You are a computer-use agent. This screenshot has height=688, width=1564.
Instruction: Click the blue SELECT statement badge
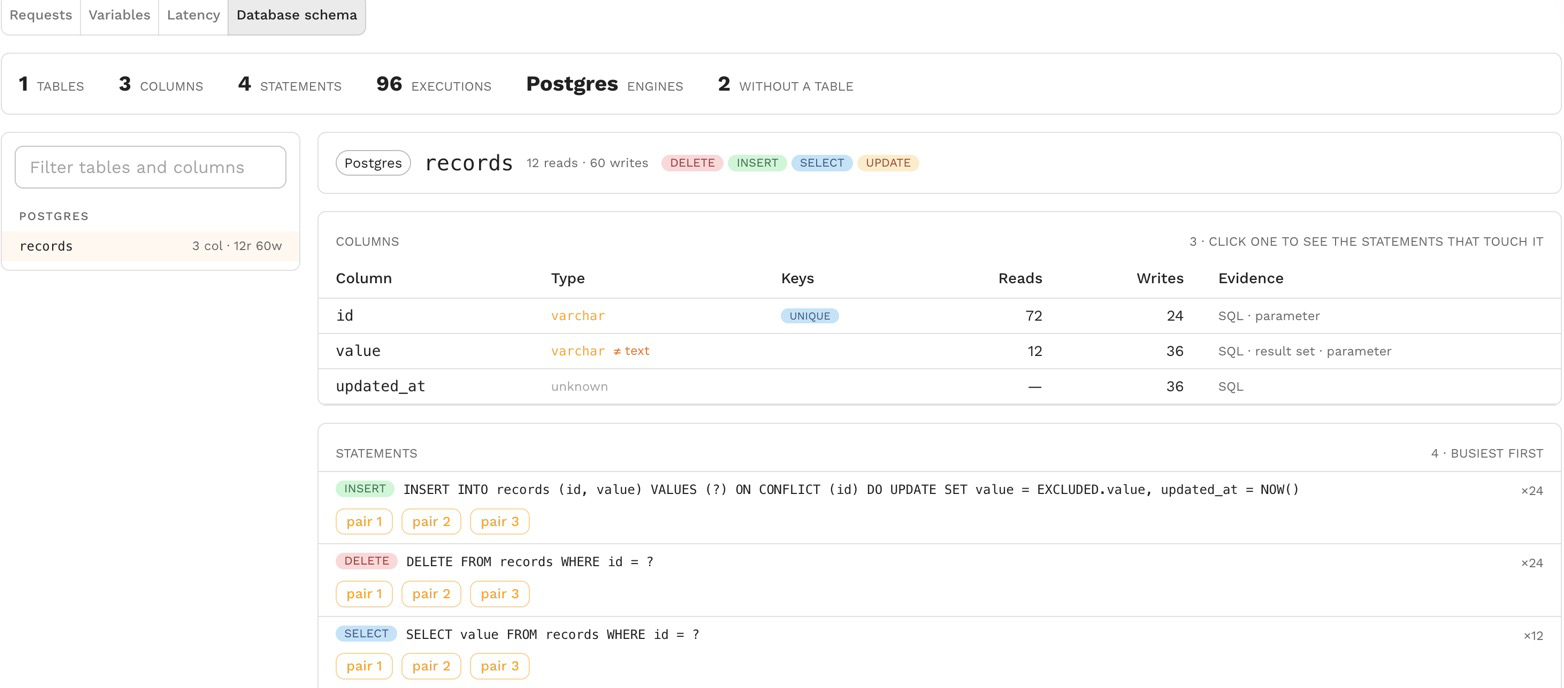coord(366,634)
